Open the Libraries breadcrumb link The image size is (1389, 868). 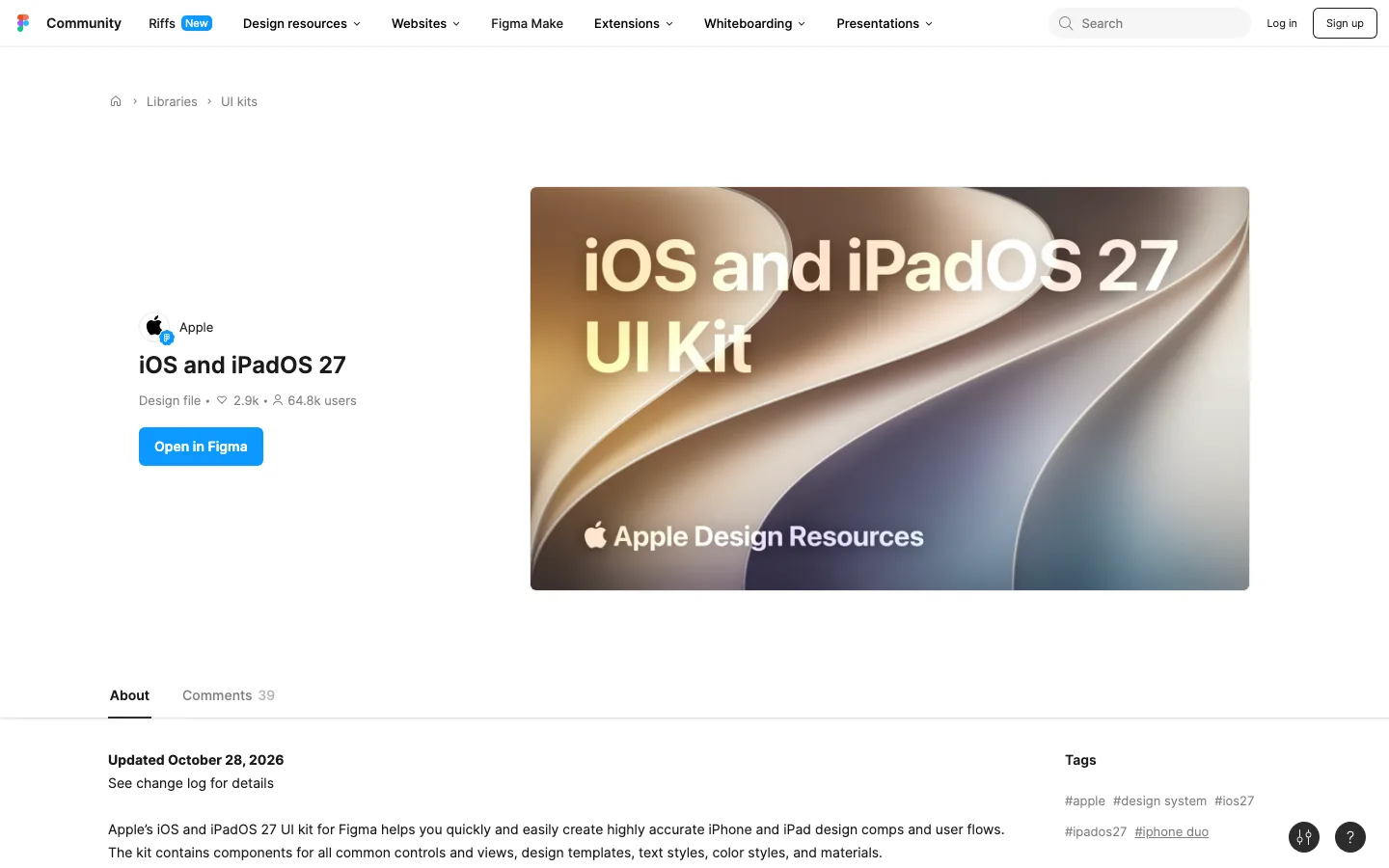point(172,101)
